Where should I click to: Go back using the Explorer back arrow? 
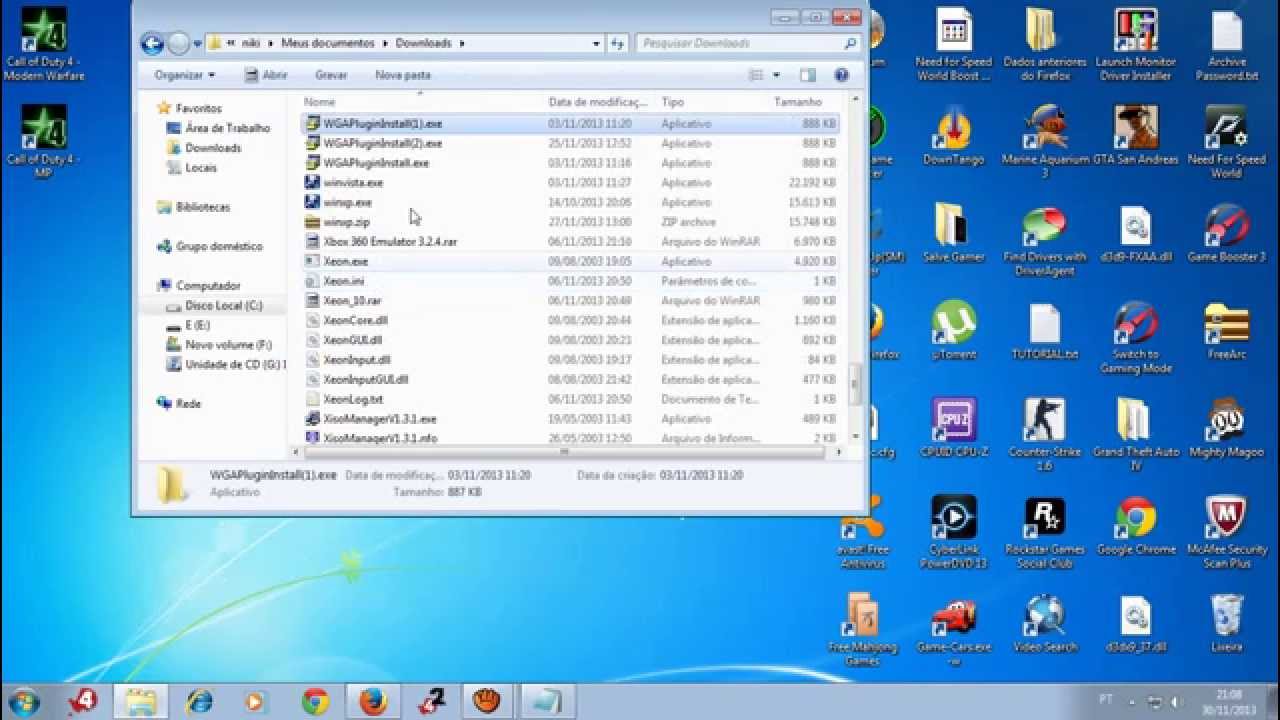(152, 43)
